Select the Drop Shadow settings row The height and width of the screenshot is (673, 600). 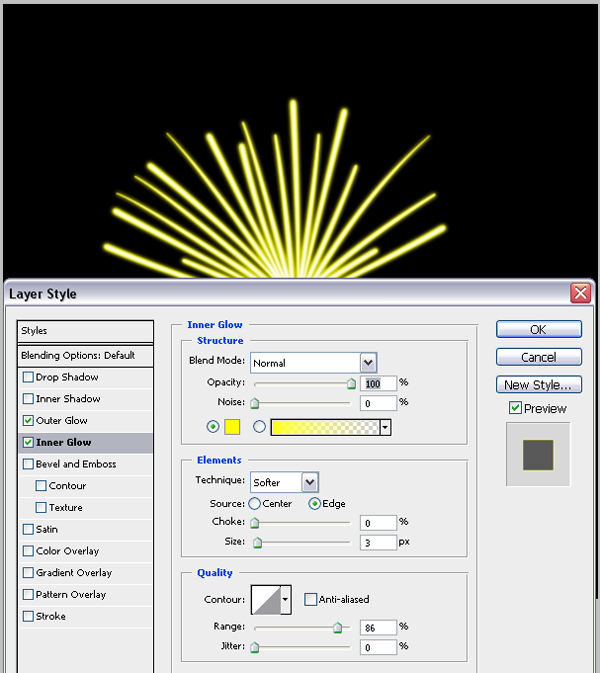pos(85,377)
